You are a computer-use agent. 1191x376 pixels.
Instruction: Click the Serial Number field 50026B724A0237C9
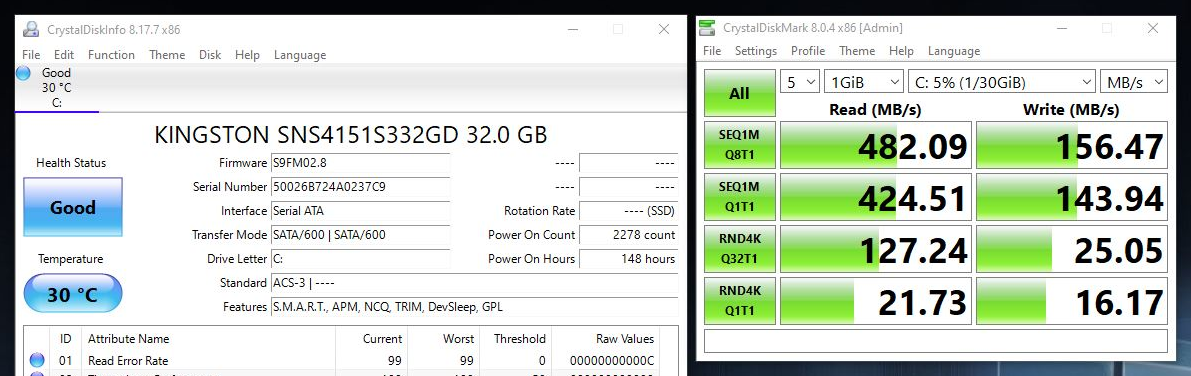coord(360,187)
